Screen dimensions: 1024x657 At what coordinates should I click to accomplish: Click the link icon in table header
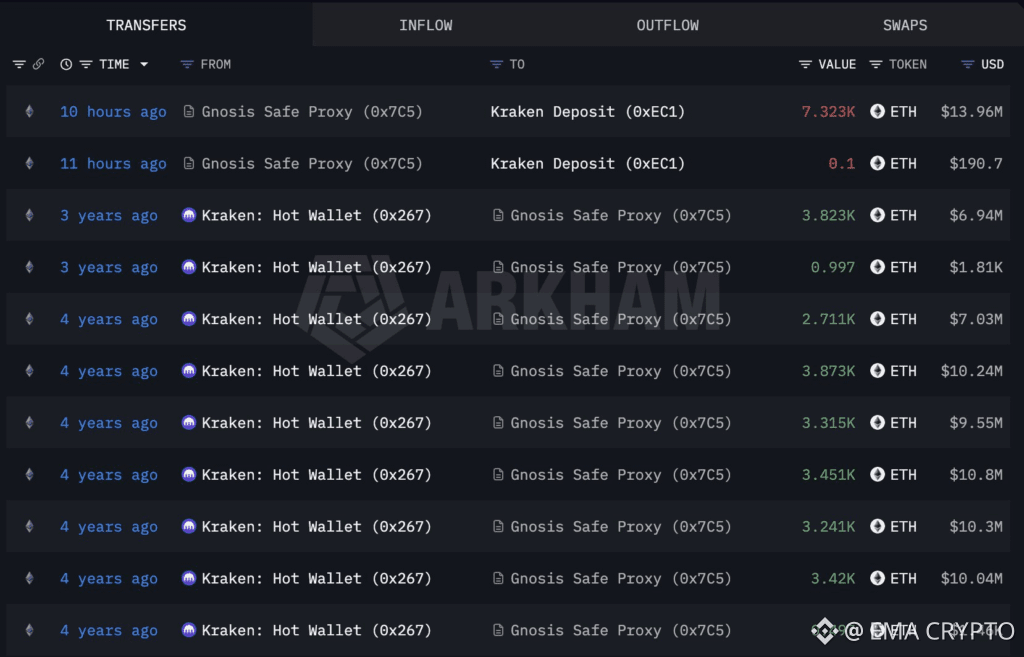(39, 64)
